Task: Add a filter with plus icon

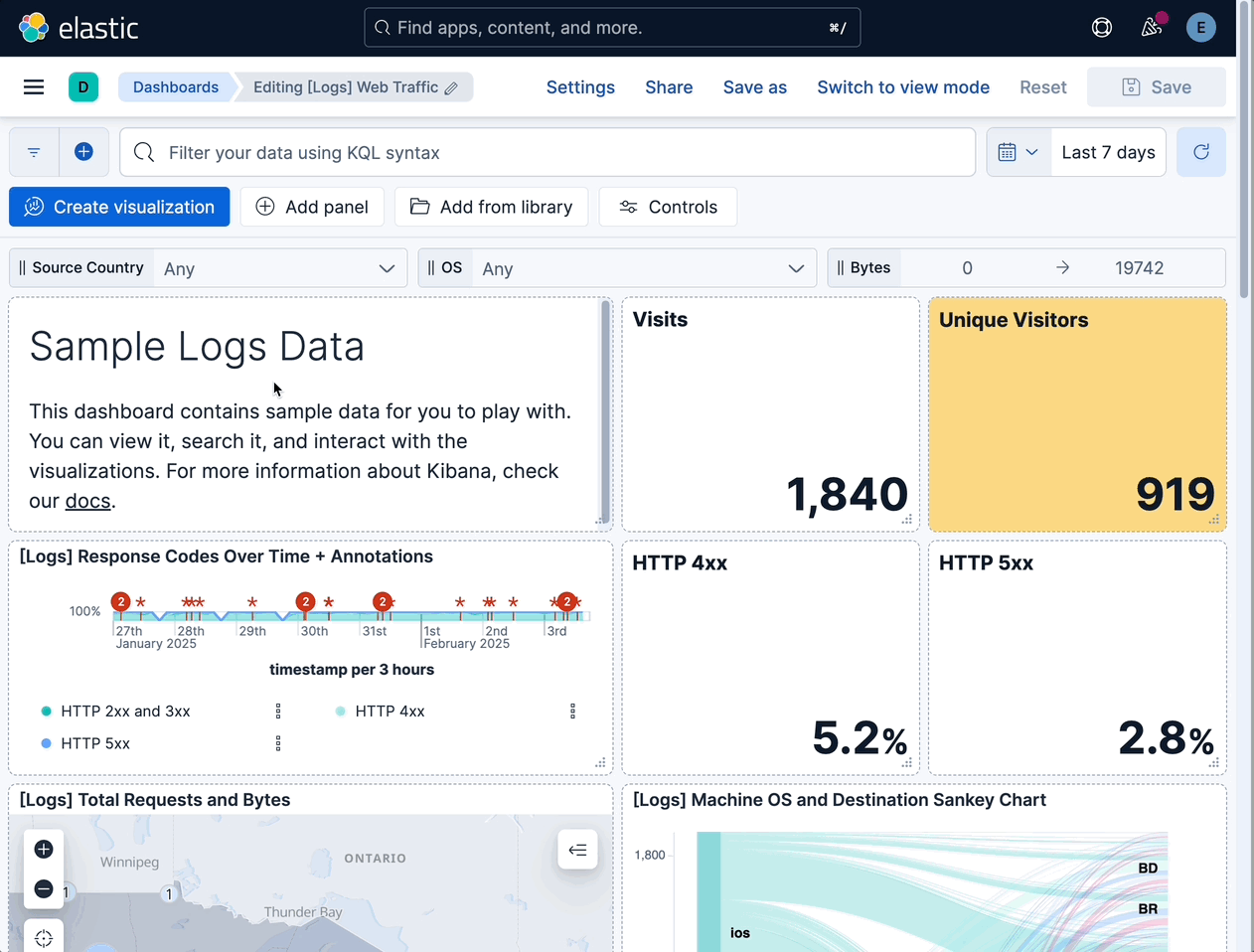Action: 84,152
